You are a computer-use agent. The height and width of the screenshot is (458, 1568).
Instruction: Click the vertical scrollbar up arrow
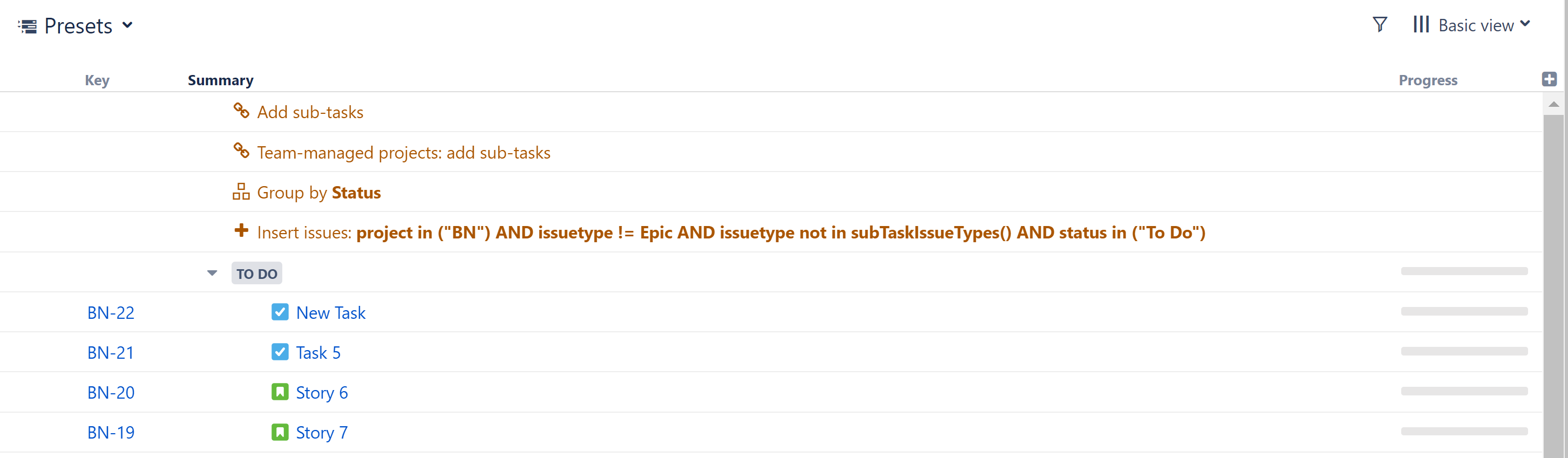1554,104
